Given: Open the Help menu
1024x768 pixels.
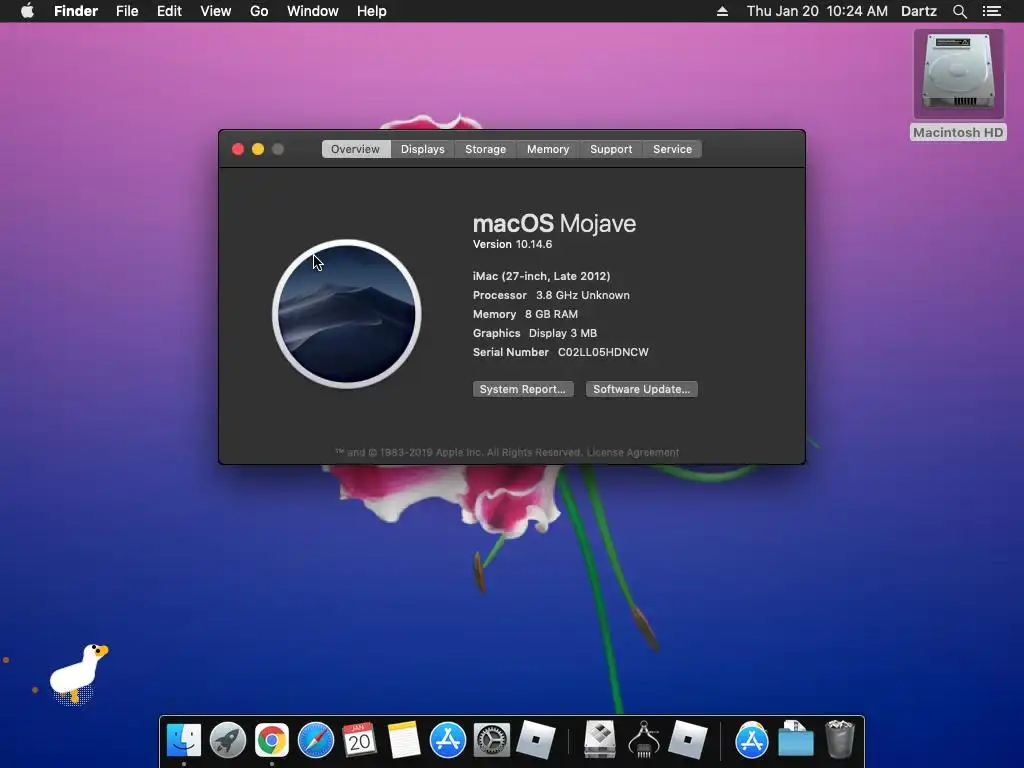Looking at the screenshot, I should tap(372, 11).
